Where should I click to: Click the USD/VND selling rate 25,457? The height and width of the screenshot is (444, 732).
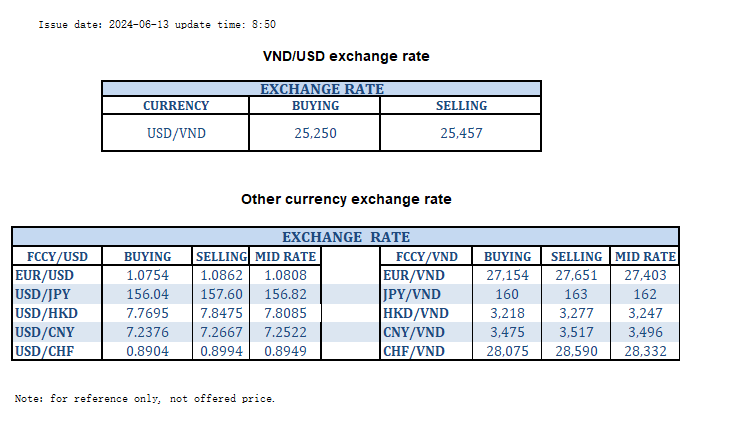pos(461,133)
